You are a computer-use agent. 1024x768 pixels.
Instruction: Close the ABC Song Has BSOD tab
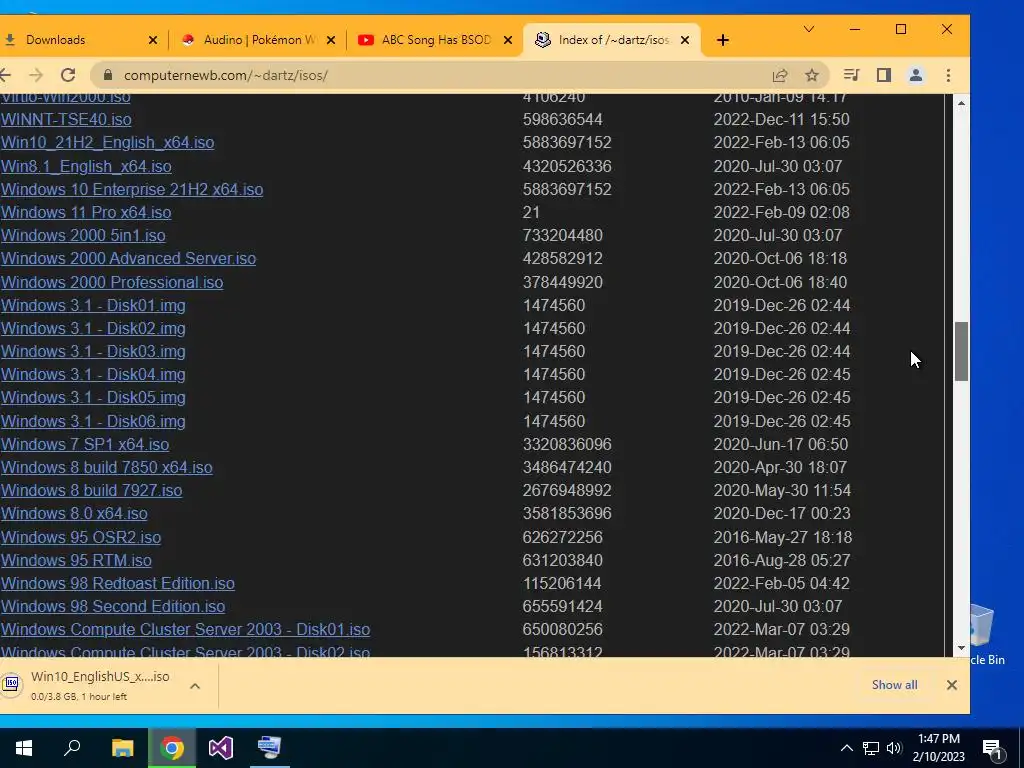(508, 40)
